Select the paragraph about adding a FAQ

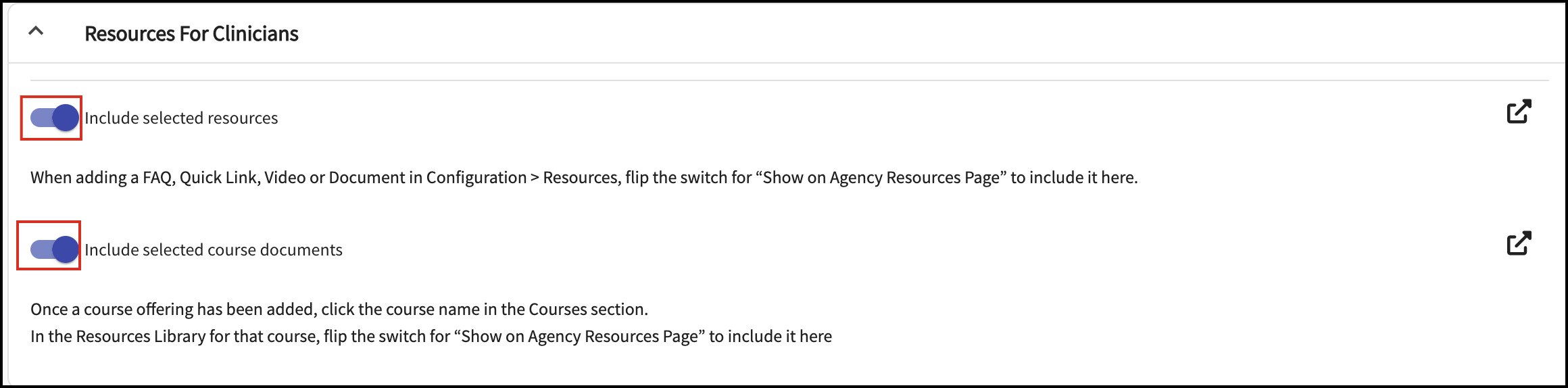pos(584,178)
